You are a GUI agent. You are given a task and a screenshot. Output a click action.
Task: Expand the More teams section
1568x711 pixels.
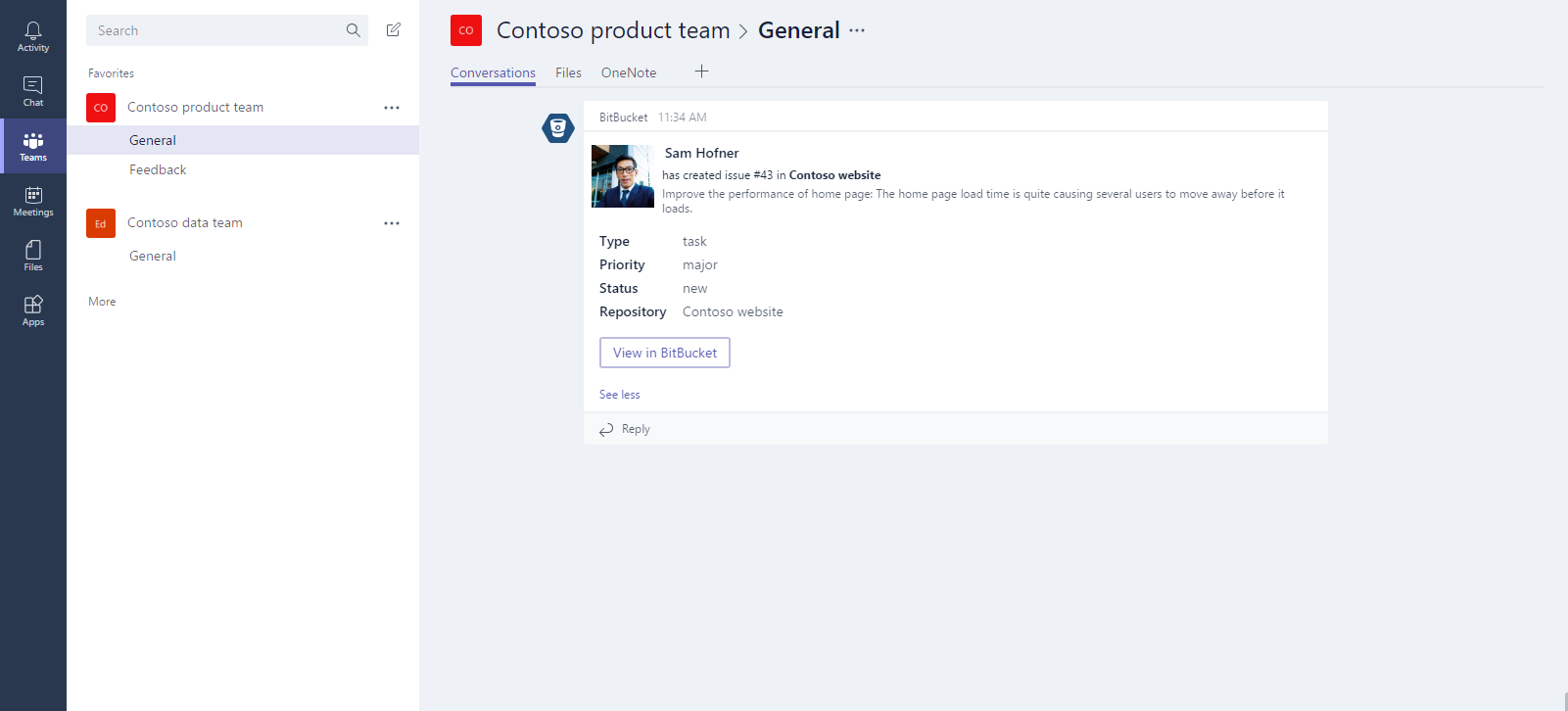pos(102,302)
